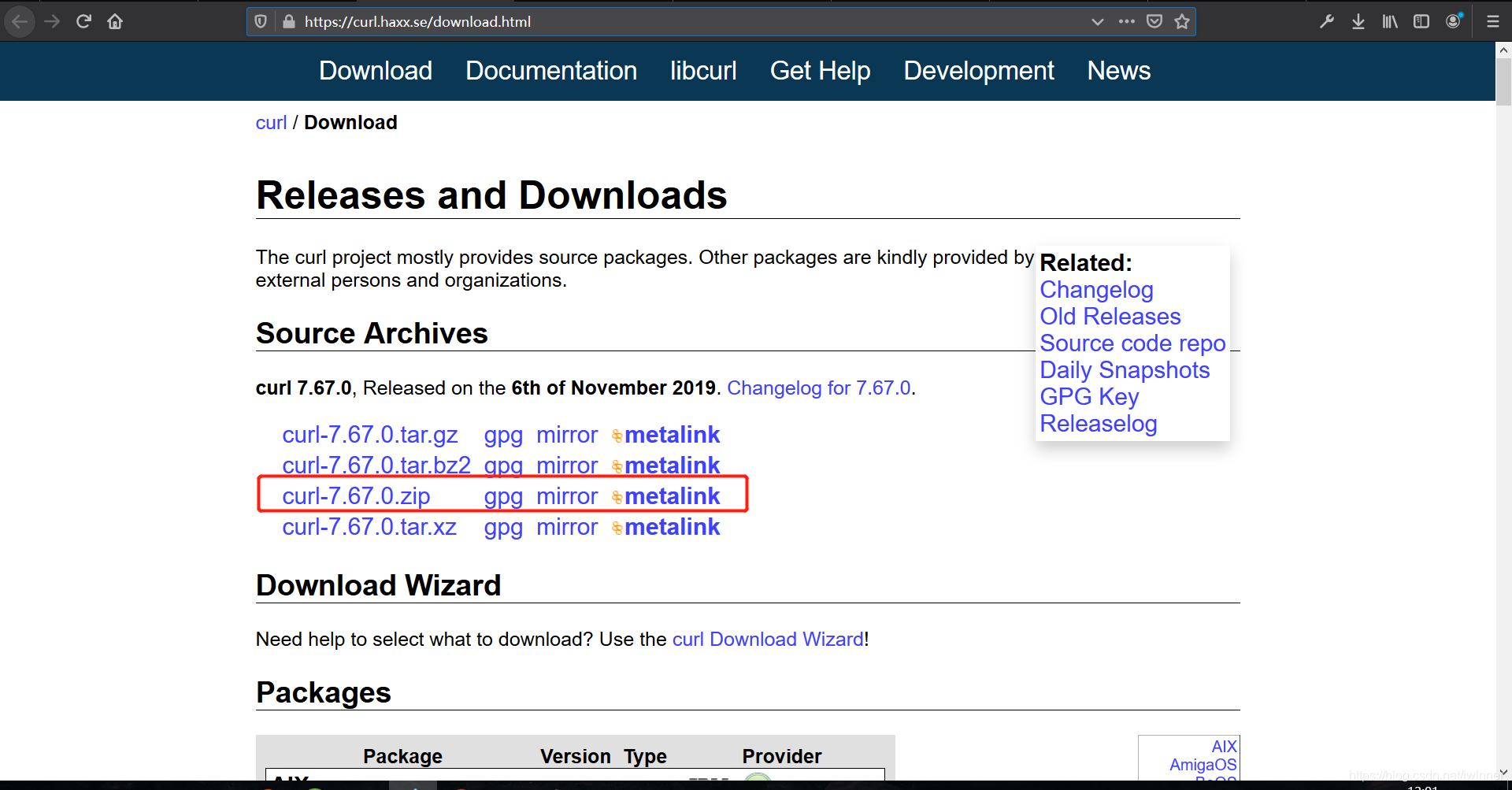Open the News nav menu
The image size is (1512, 790).
click(x=1119, y=71)
